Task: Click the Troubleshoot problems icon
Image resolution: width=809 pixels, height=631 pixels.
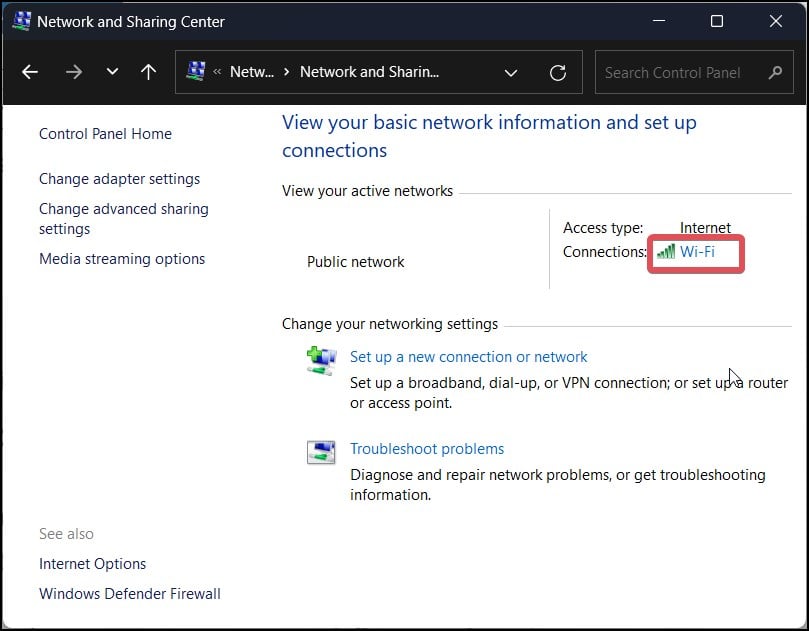Action: 321,452
